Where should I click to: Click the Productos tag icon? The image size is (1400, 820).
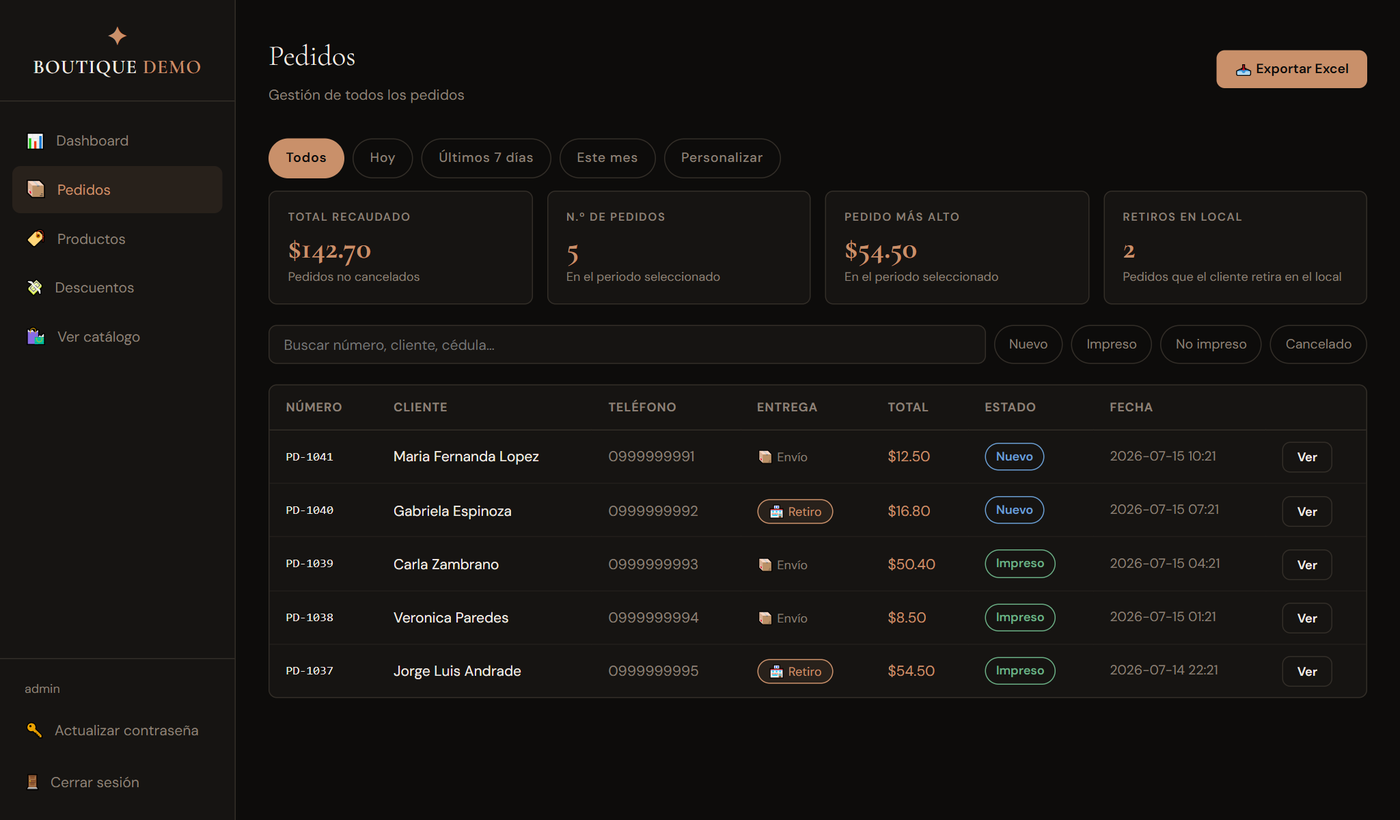coord(36,239)
